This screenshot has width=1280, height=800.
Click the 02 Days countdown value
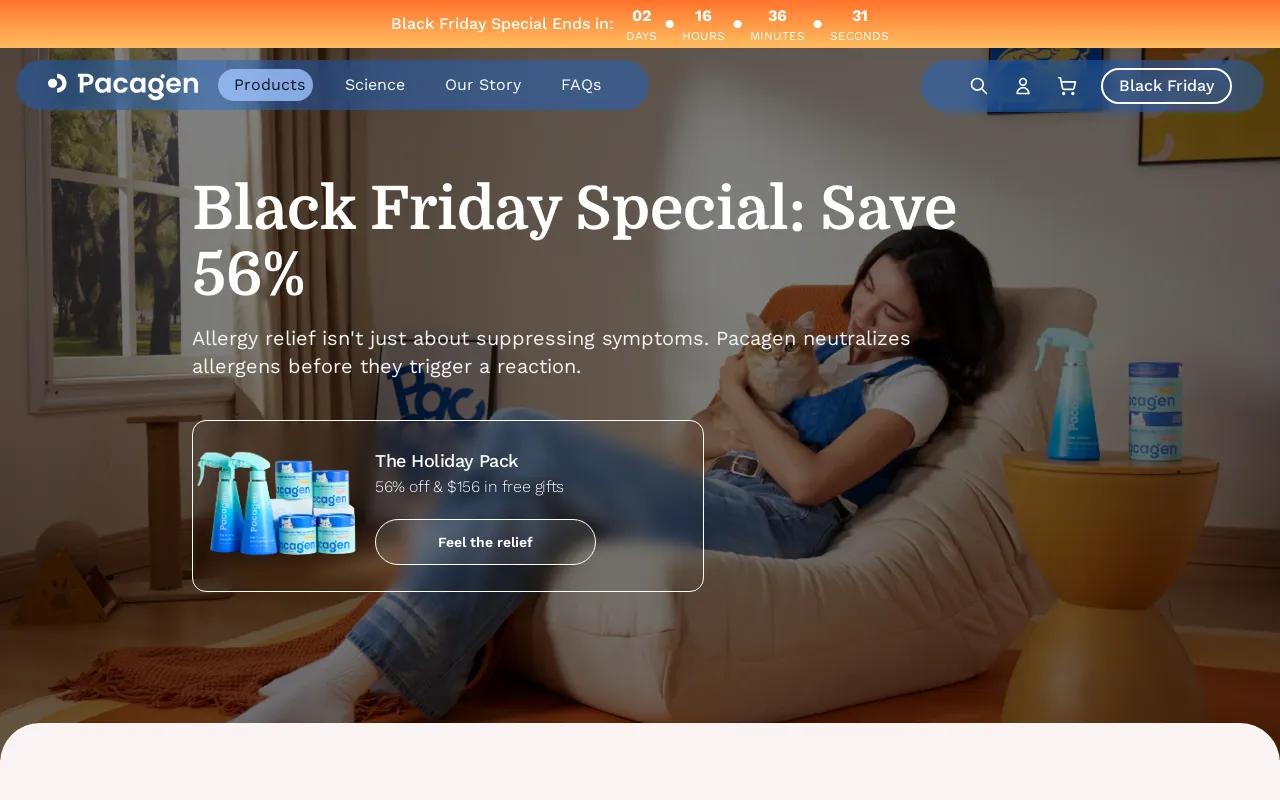pos(642,16)
